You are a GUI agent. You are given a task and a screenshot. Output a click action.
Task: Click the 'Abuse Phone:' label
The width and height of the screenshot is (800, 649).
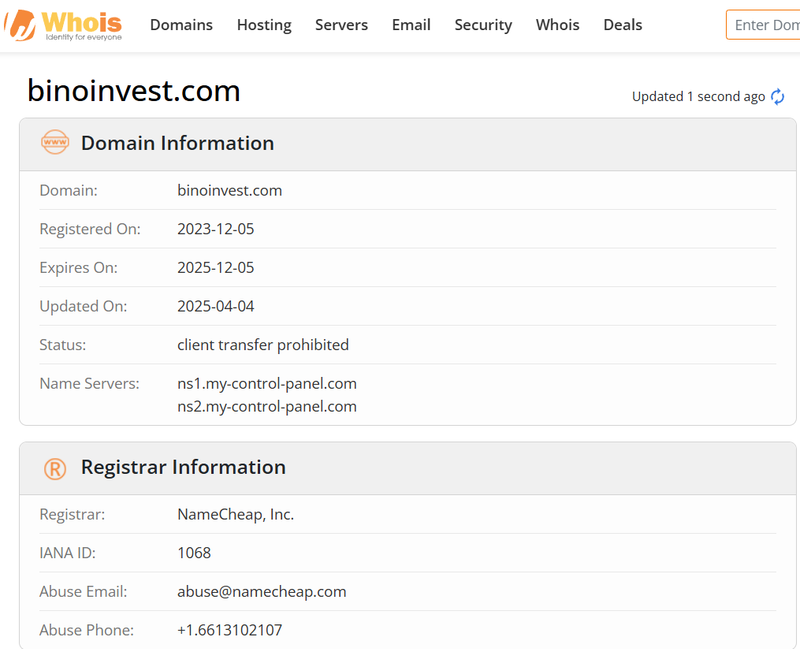[x=87, y=630]
